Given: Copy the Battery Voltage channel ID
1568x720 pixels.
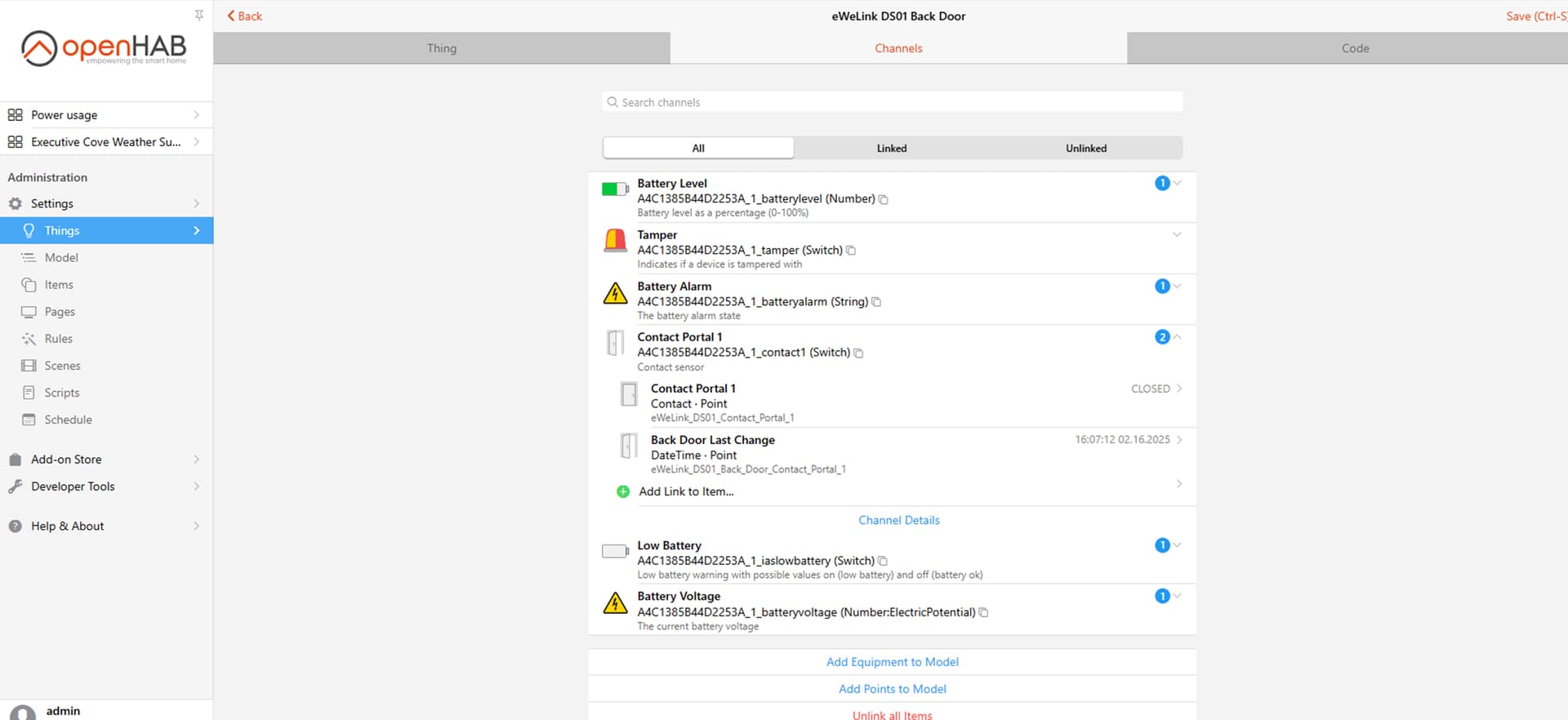Looking at the screenshot, I should [x=983, y=612].
